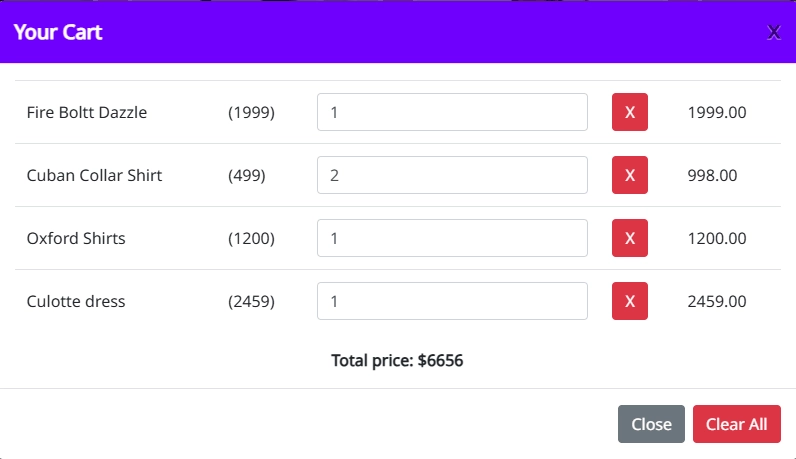Remove Fire Boltt Dazzle from cart
This screenshot has height=459, width=796.
tap(629, 112)
